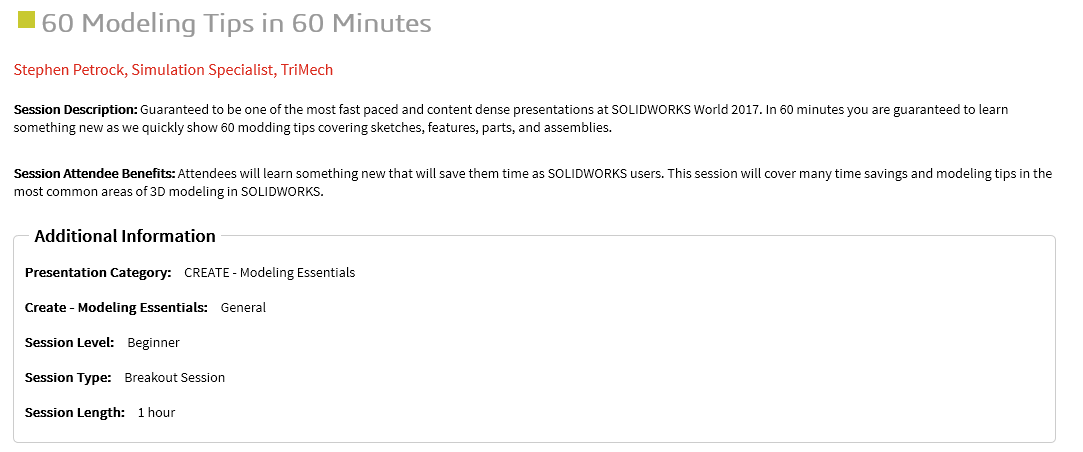Click the "CREATE - Modeling Essentials" category value
This screenshot has height=452, width=1083.
click(x=270, y=272)
